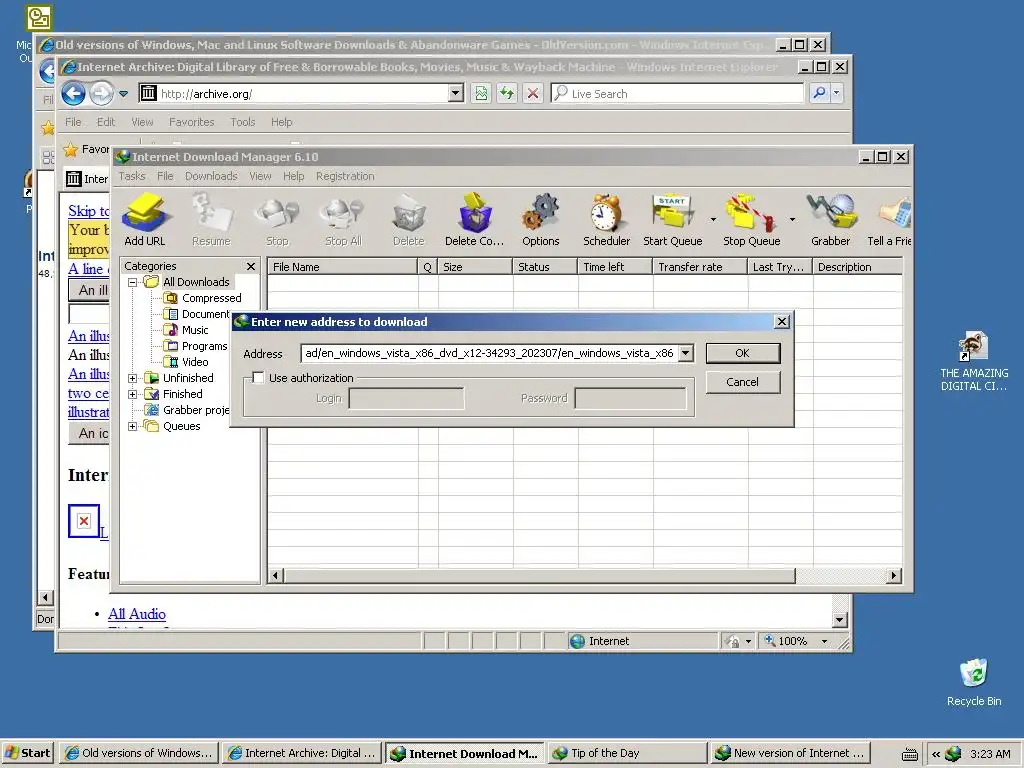Open the IE address bar dropdown arrow
Image resolution: width=1024 pixels, height=768 pixels.
click(456, 93)
